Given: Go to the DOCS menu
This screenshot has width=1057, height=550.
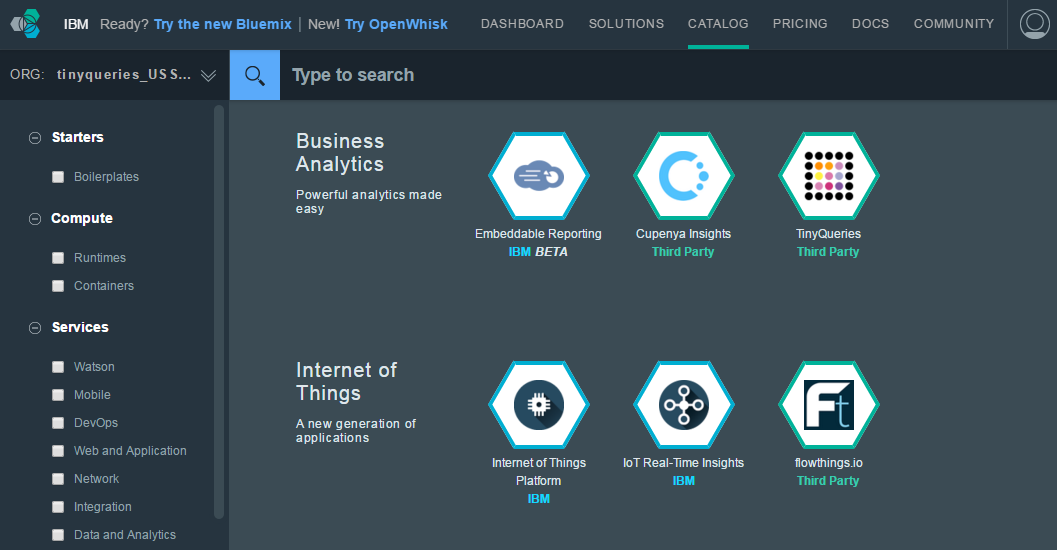Looking at the screenshot, I should (870, 24).
